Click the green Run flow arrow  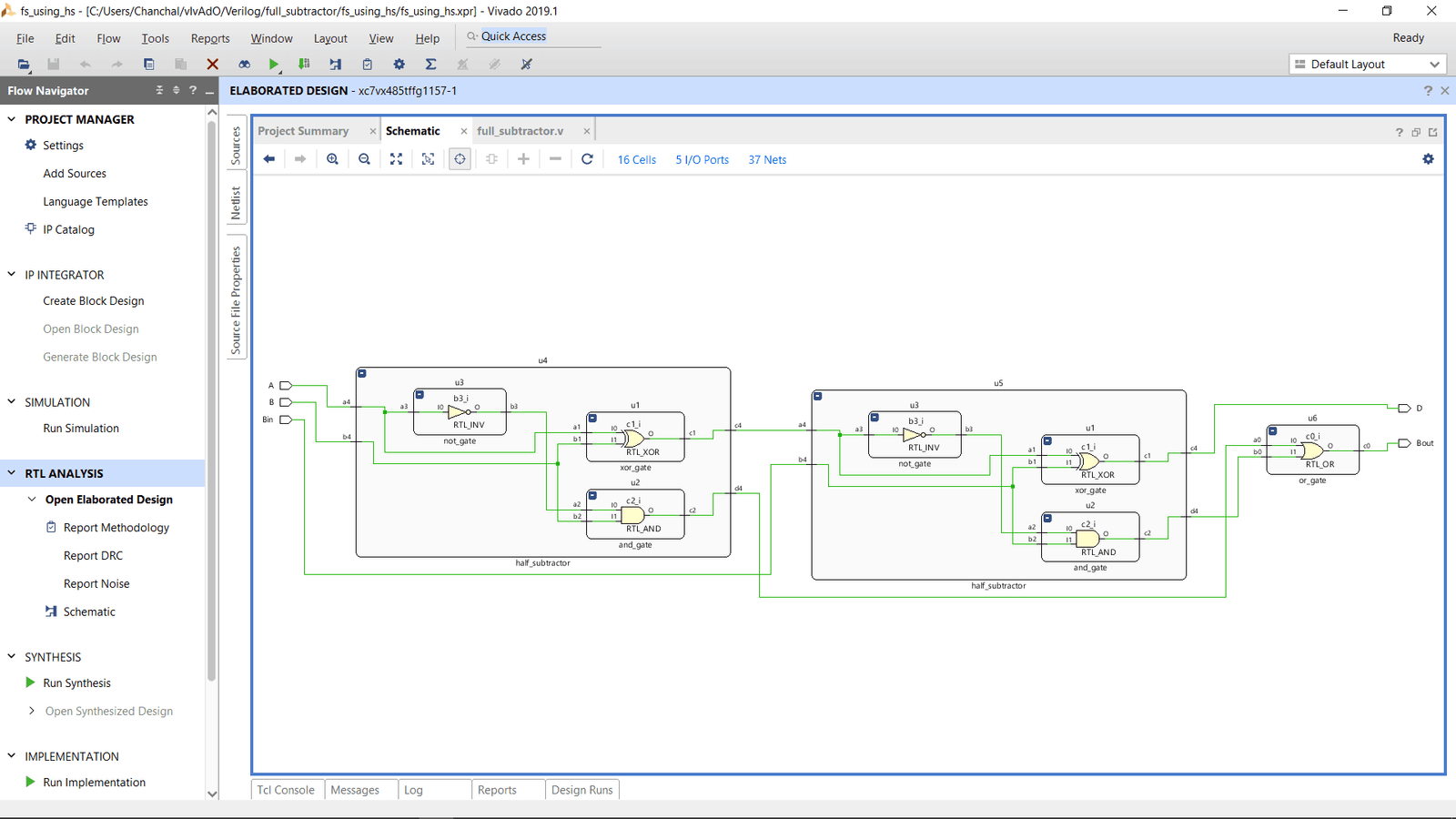point(273,64)
